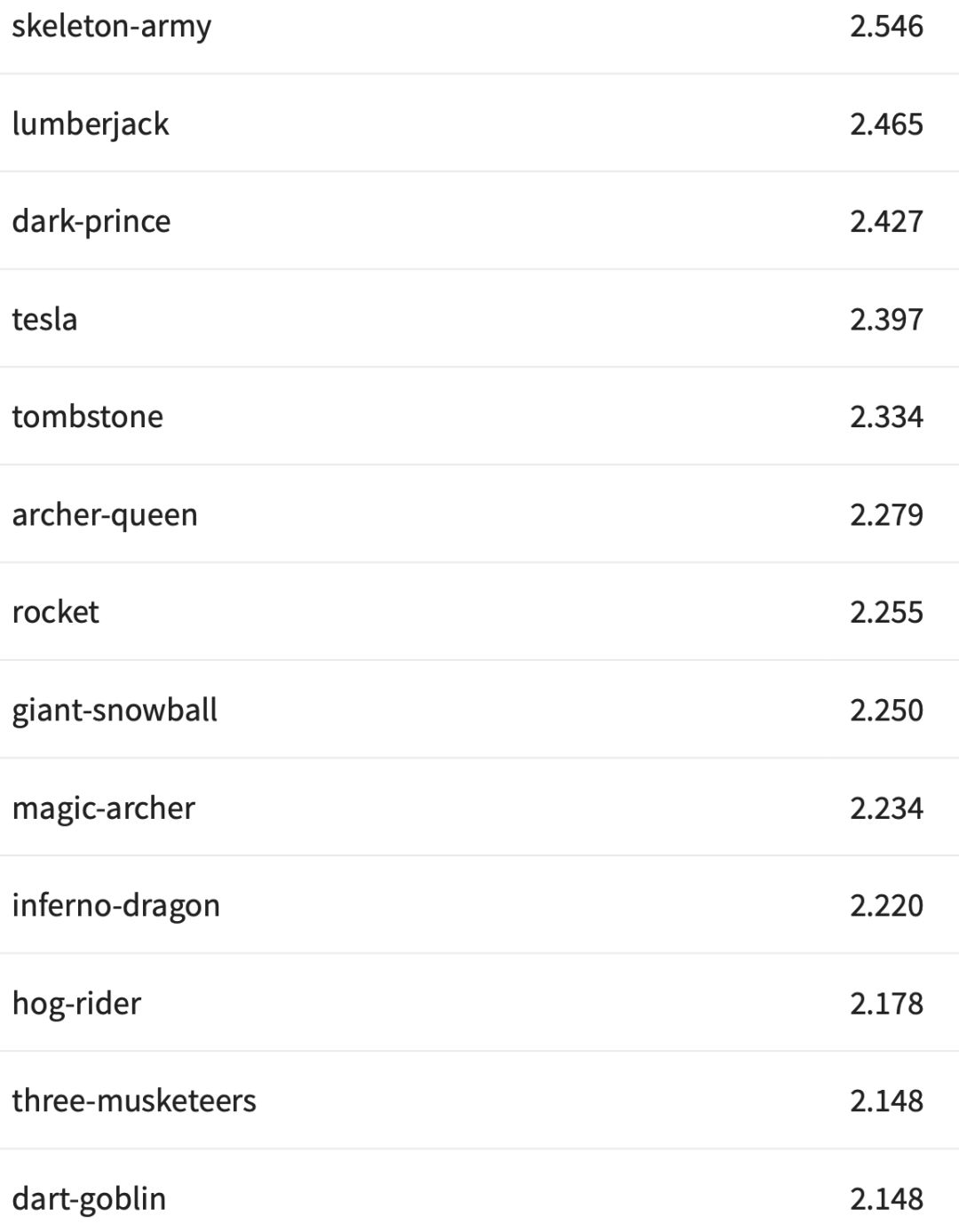Image resolution: width=959 pixels, height=1232 pixels.
Task: Select the tesla row label
Action: (44, 319)
